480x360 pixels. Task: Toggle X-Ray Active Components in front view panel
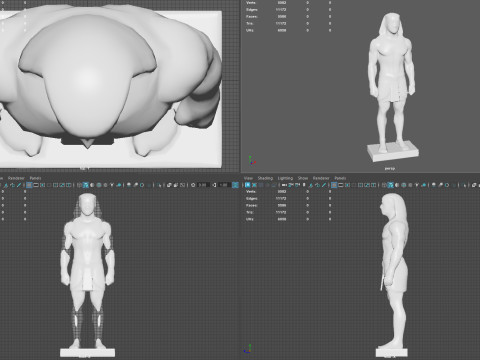point(176,185)
